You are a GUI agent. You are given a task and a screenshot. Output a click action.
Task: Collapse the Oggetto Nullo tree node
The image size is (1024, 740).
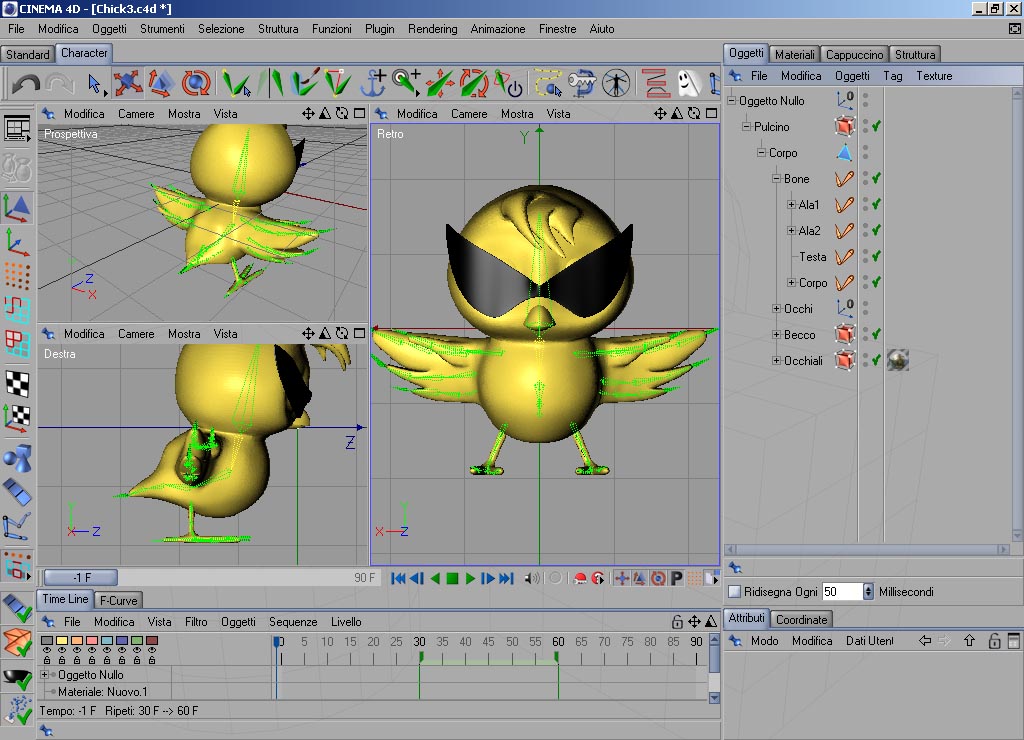pos(732,101)
